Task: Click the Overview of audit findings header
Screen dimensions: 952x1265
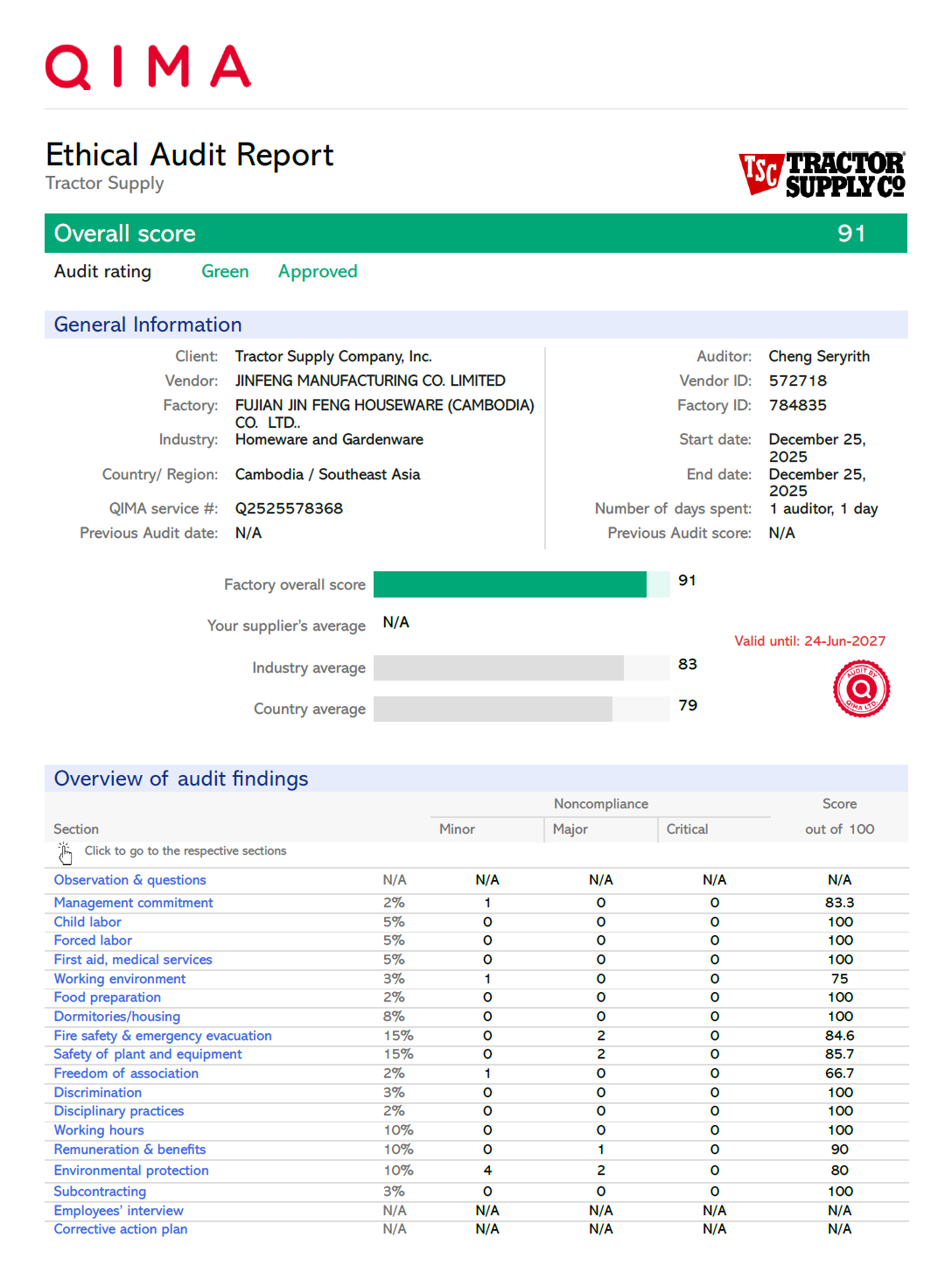Action: click(x=476, y=779)
